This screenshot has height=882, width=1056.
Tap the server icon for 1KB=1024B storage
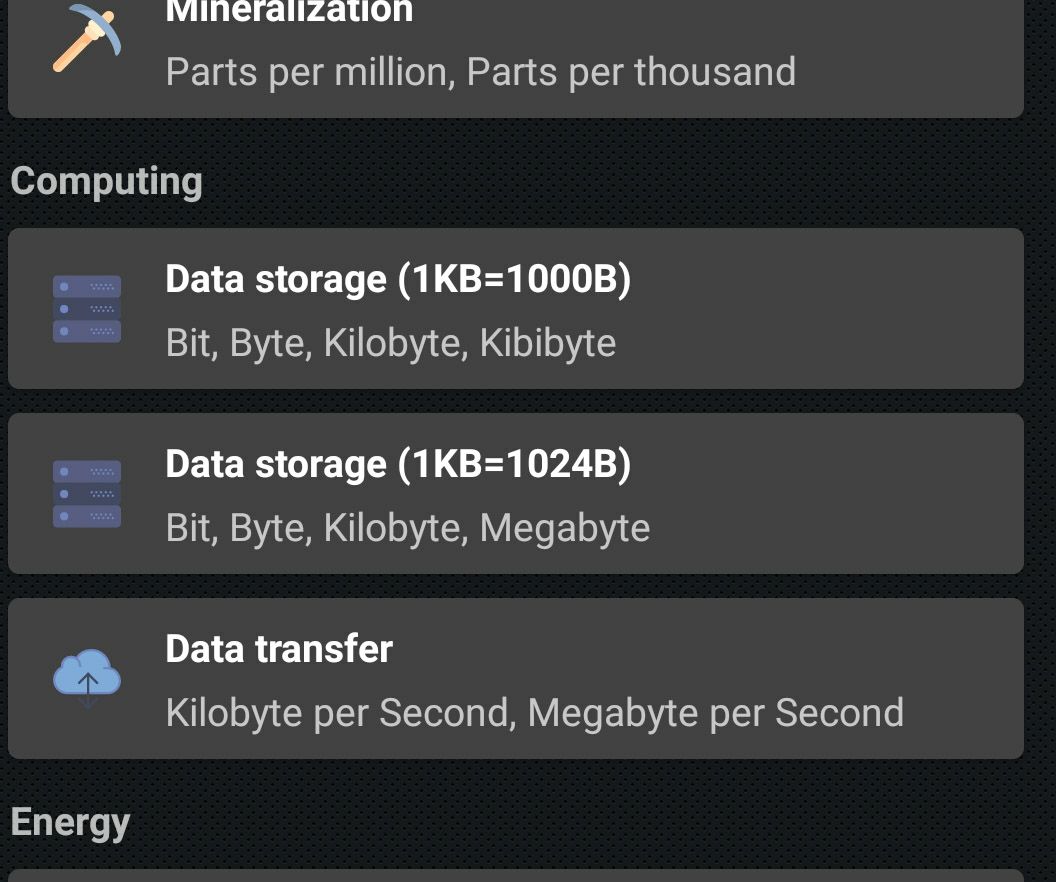pyautogui.click(x=87, y=494)
